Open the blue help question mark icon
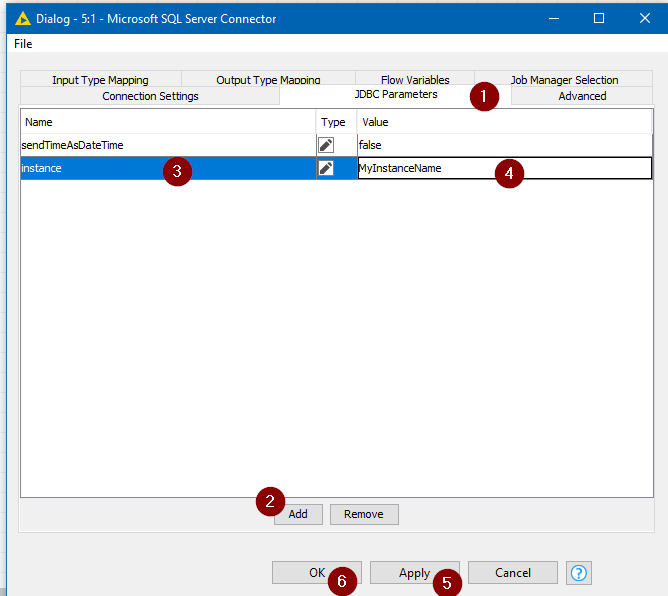The image size is (668, 596). coord(578,572)
